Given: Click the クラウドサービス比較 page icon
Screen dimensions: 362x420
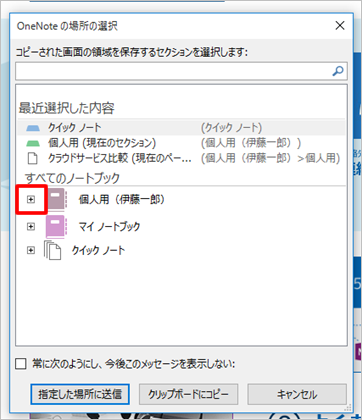Looking at the screenshot, I should coord(32,159).
